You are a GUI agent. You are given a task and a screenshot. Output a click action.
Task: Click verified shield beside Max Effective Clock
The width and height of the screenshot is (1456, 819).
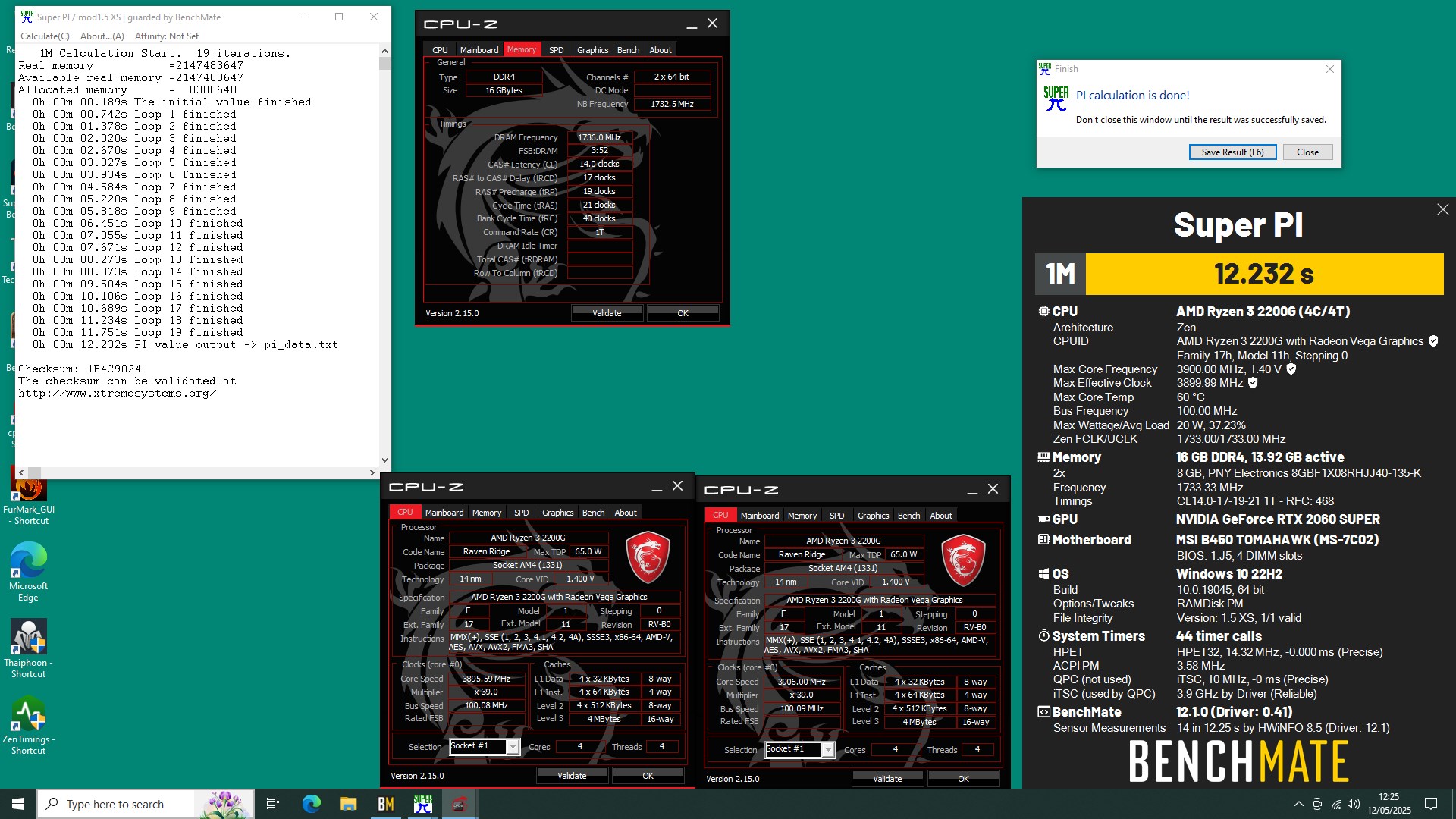[1253, 383]
